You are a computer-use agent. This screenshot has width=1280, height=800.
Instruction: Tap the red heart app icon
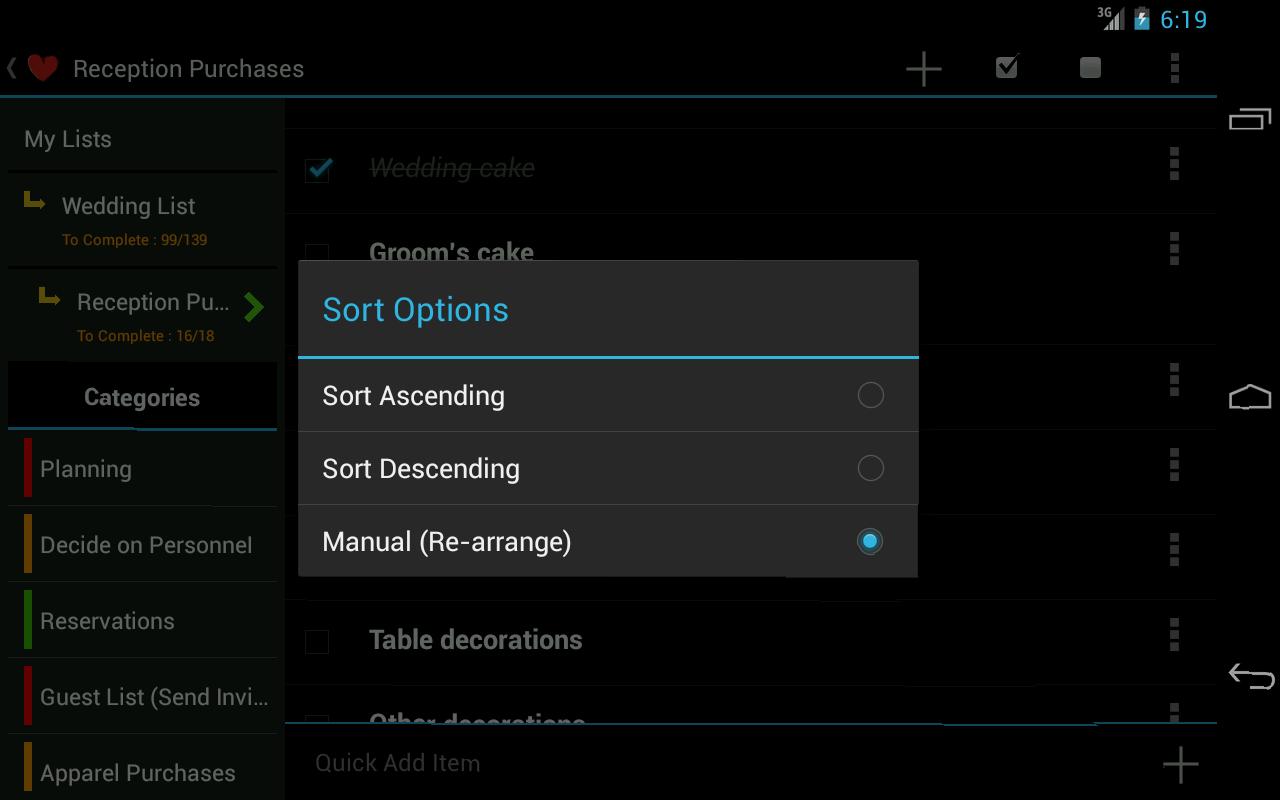[42, 68]
